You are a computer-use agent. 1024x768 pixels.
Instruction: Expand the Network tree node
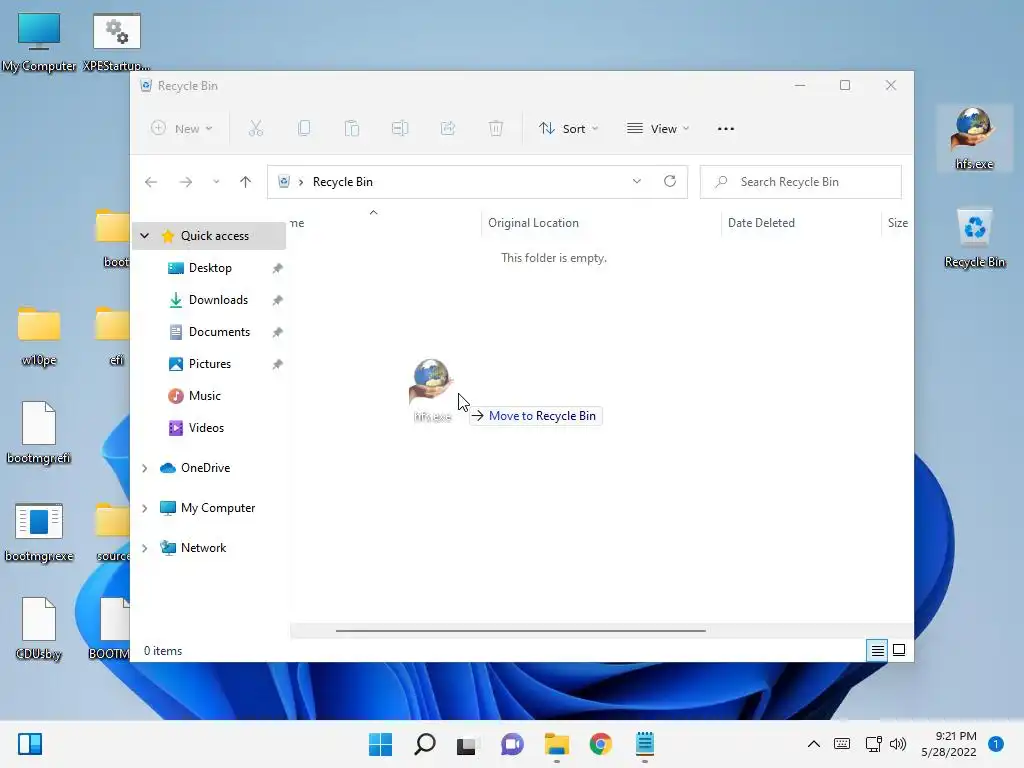point(145,548)
